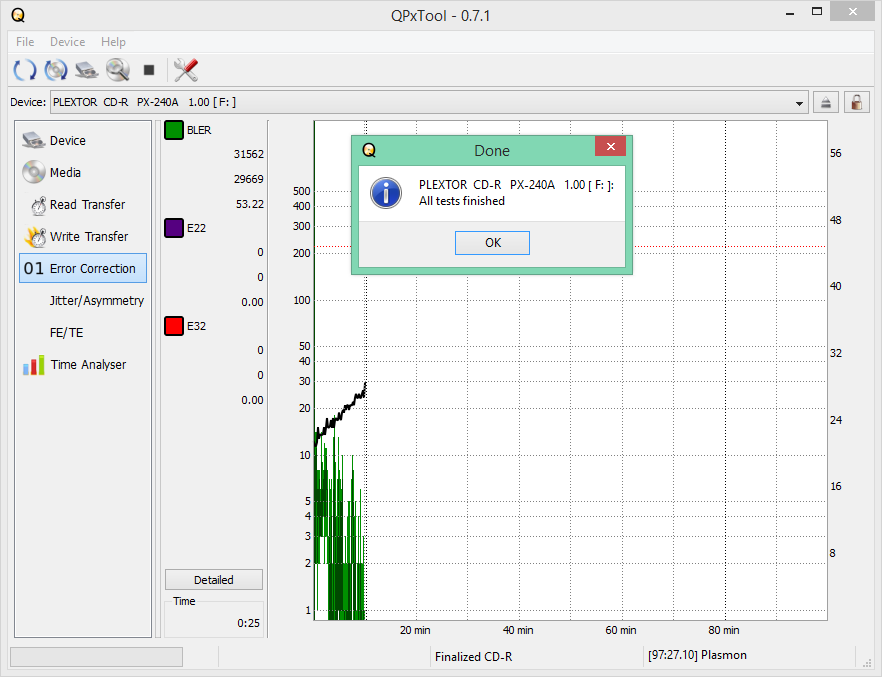Open the Time Analyser panel
The height and width of the screenshot is (677, 882).
[83, 365]
